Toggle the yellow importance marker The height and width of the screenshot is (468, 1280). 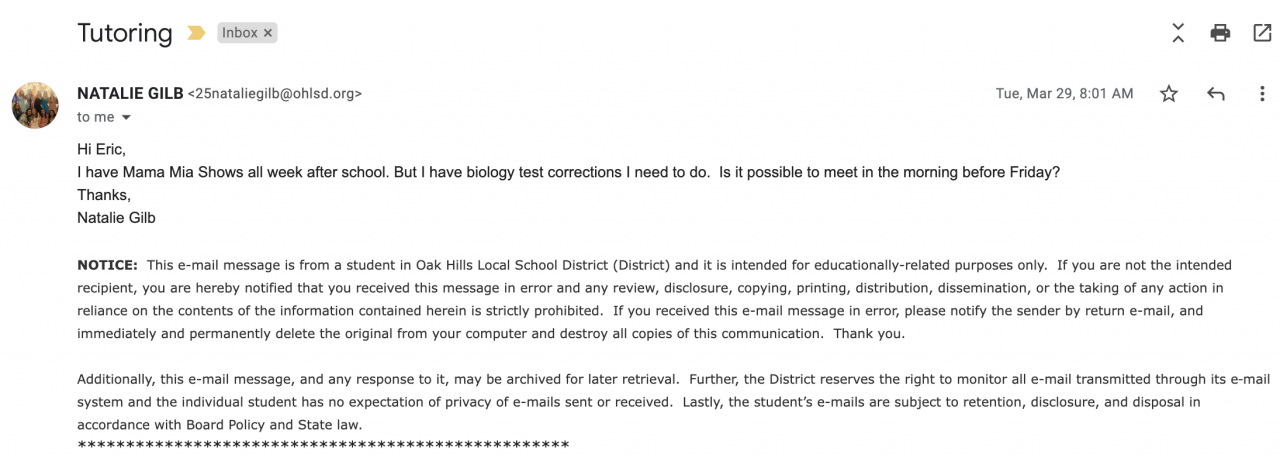193,33
